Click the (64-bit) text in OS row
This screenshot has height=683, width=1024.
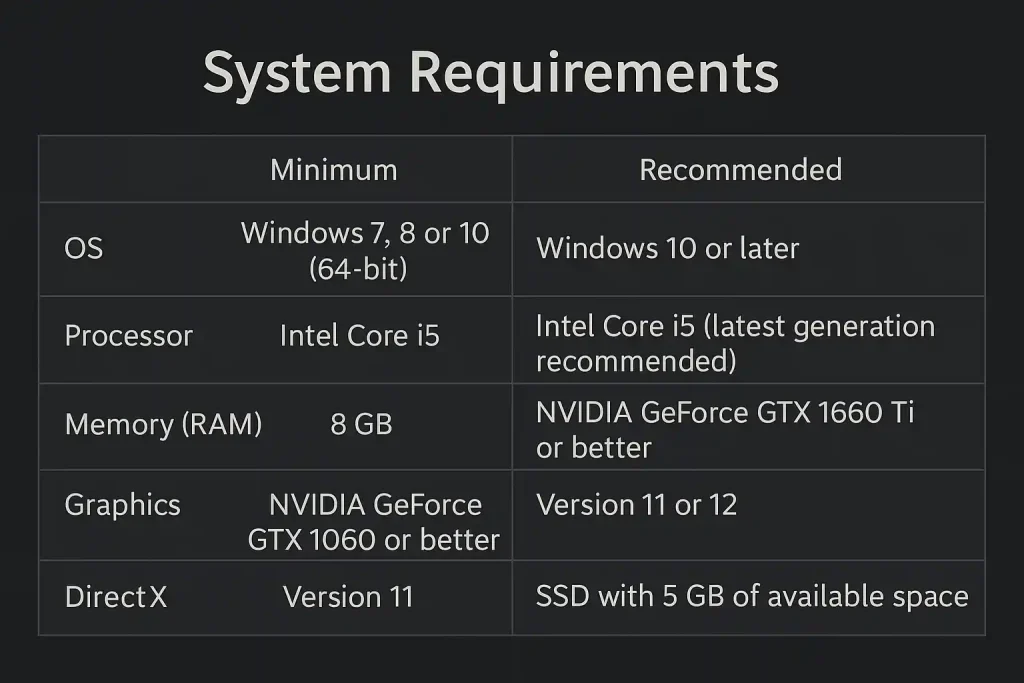pyautogui.click(x=358, y=268)
